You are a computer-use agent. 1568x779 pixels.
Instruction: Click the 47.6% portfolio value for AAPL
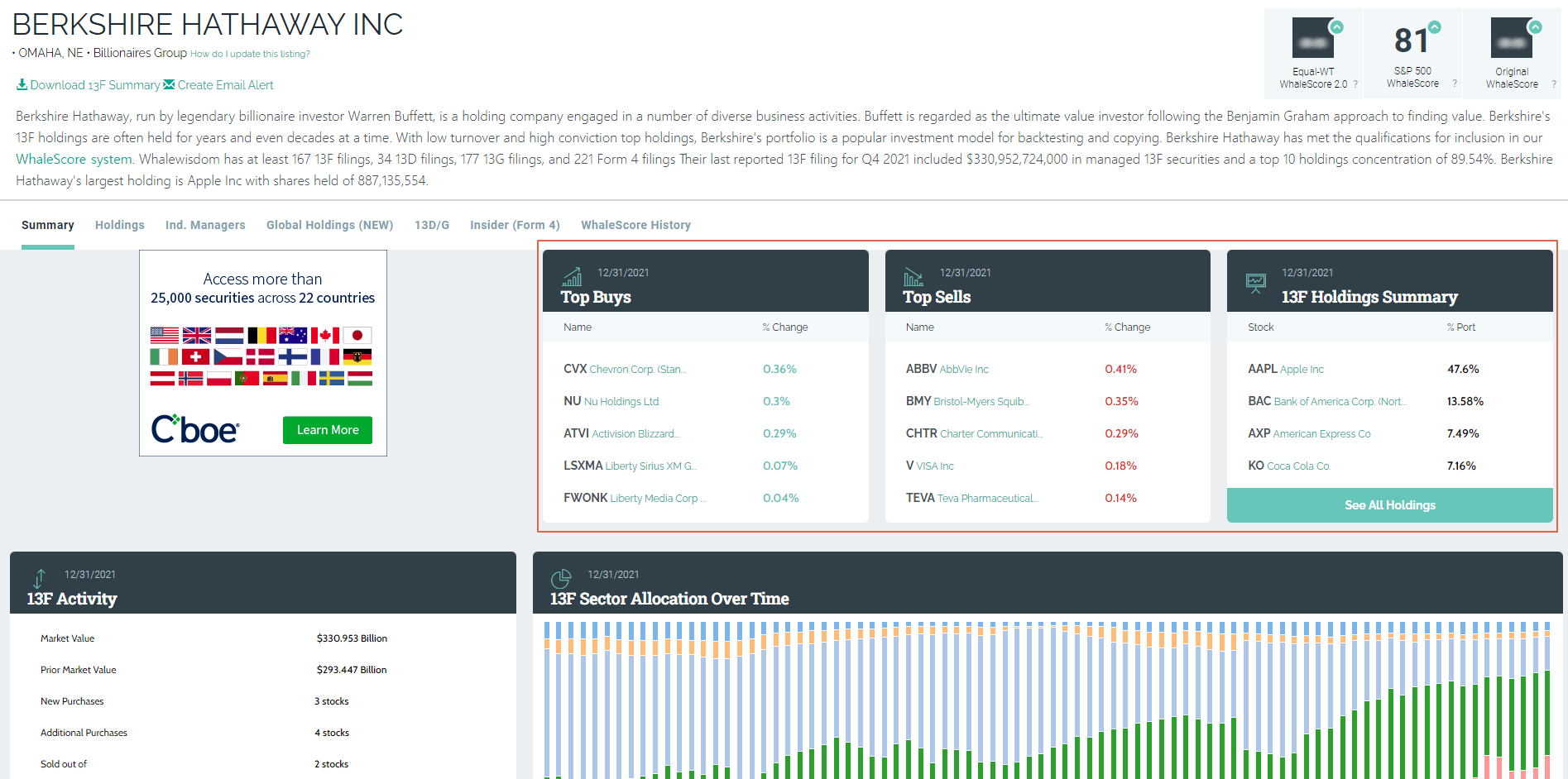click(x=1463, y=369)
